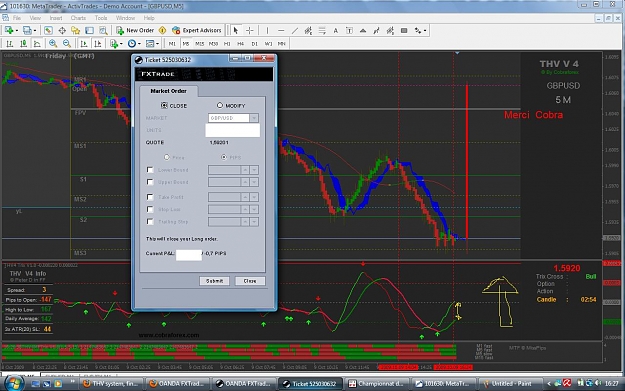Open the Strategy Tester magnifier icon
The width and height of the screenshot is (625, 391).
pyautogui.click(x=103, y=30)
